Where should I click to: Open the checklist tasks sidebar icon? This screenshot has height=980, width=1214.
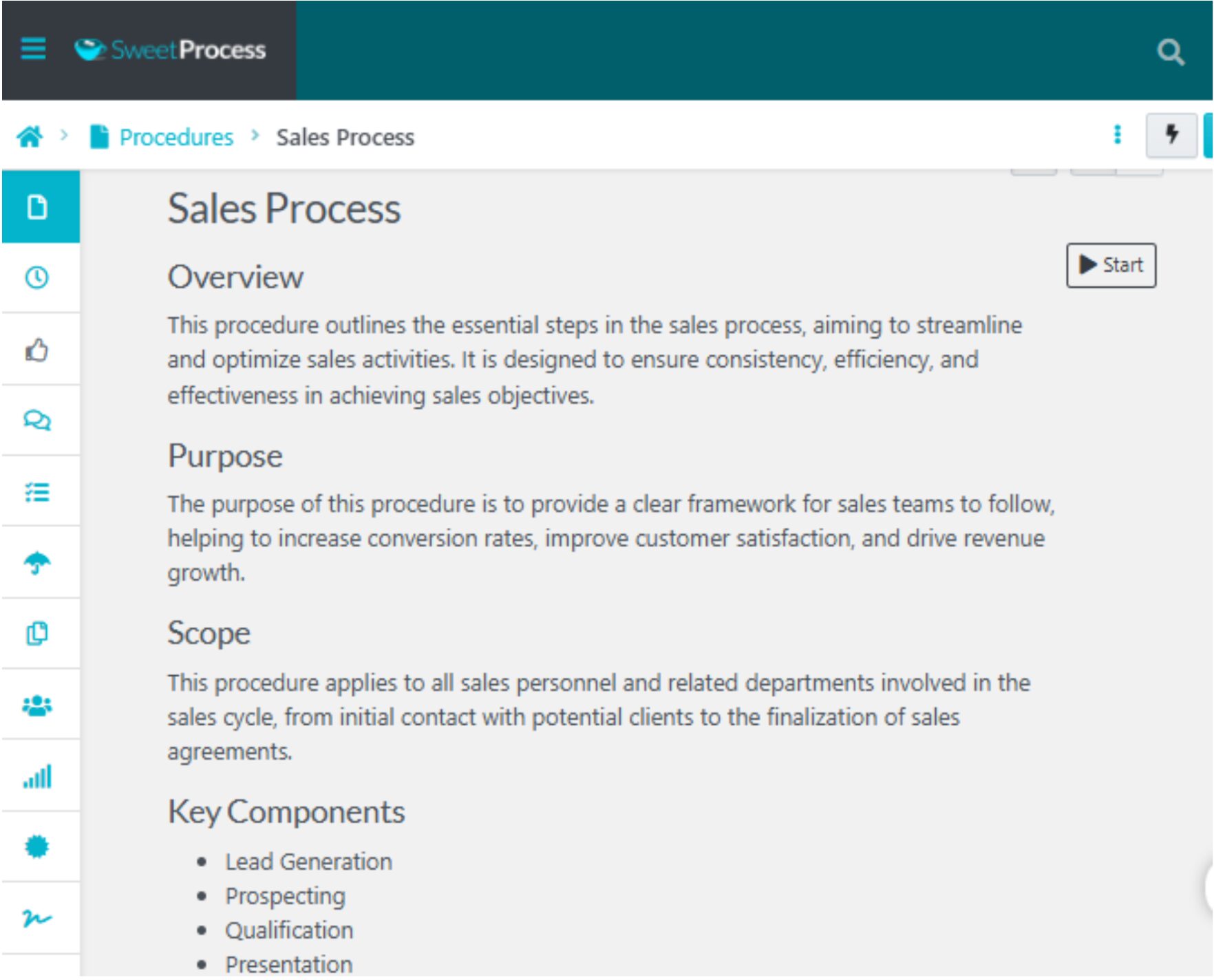(x=37, y=492)
